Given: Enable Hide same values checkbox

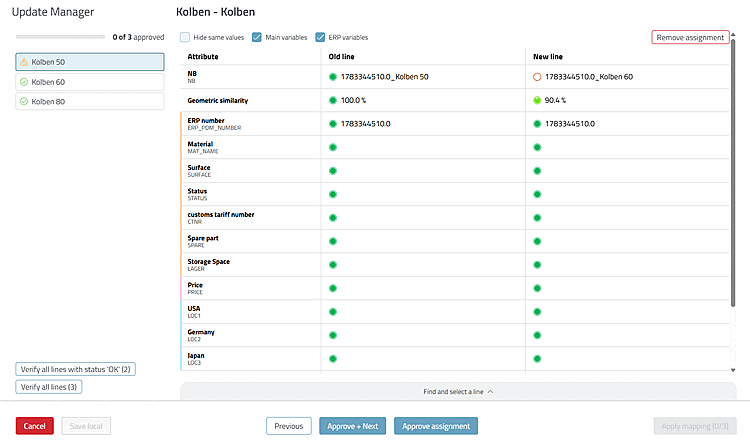Looking at the screenshot, I should 185,37.
